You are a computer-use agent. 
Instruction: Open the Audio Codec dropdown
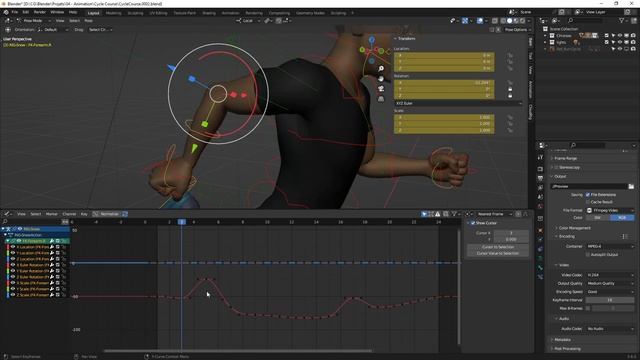pos(610,329)
